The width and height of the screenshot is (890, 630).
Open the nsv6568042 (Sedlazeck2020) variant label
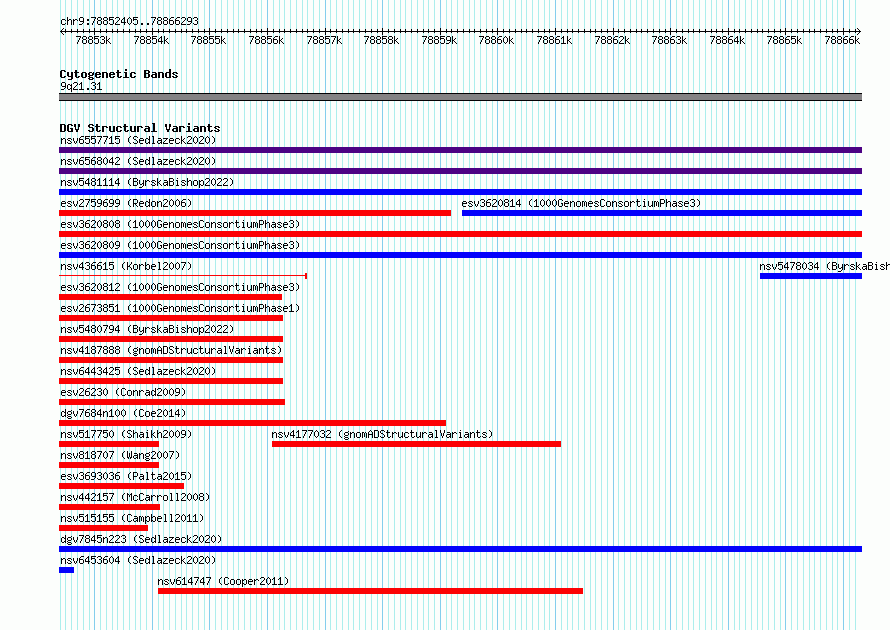[138, 161]
